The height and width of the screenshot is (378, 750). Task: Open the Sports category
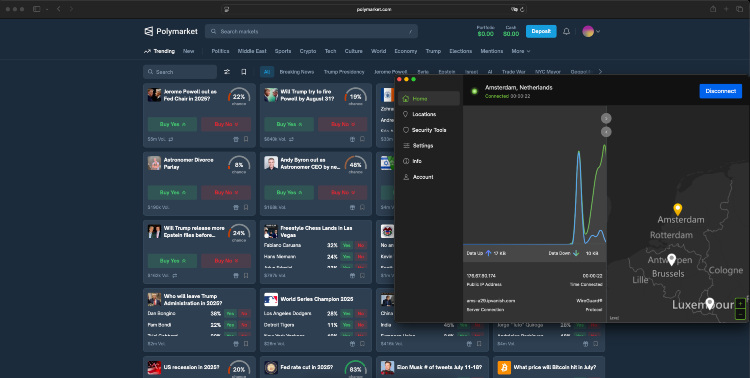coord(283,51)
